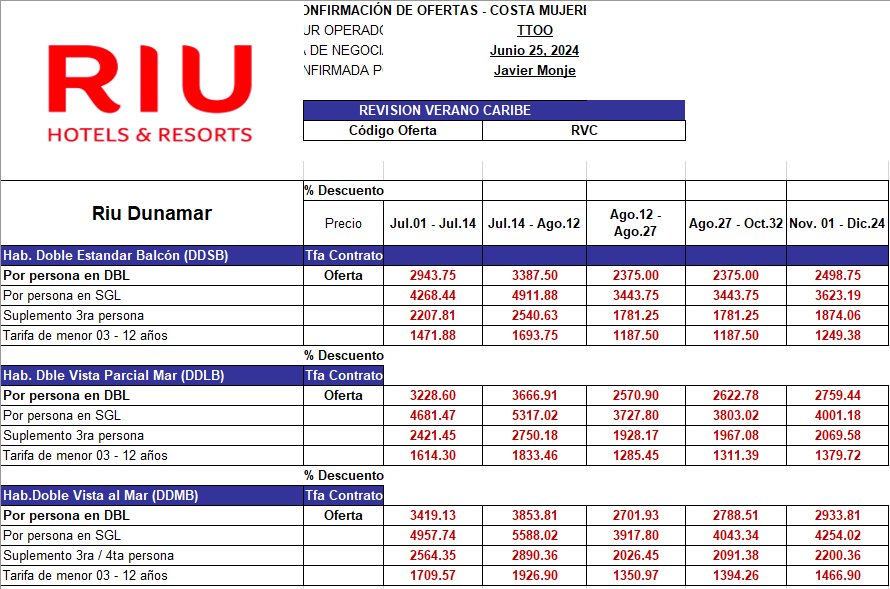Select price 2498.75 cell
890x589 pixels.
837,276
